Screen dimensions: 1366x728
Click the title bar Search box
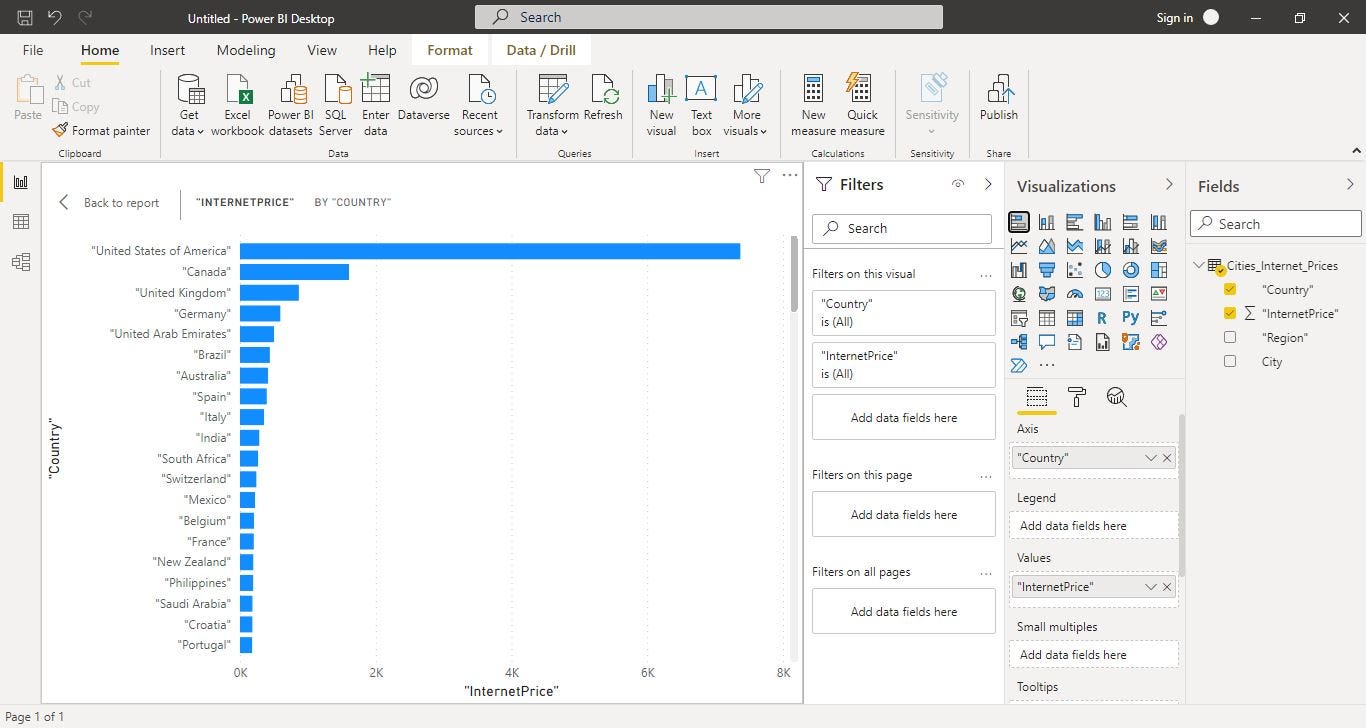click(709, 17)
